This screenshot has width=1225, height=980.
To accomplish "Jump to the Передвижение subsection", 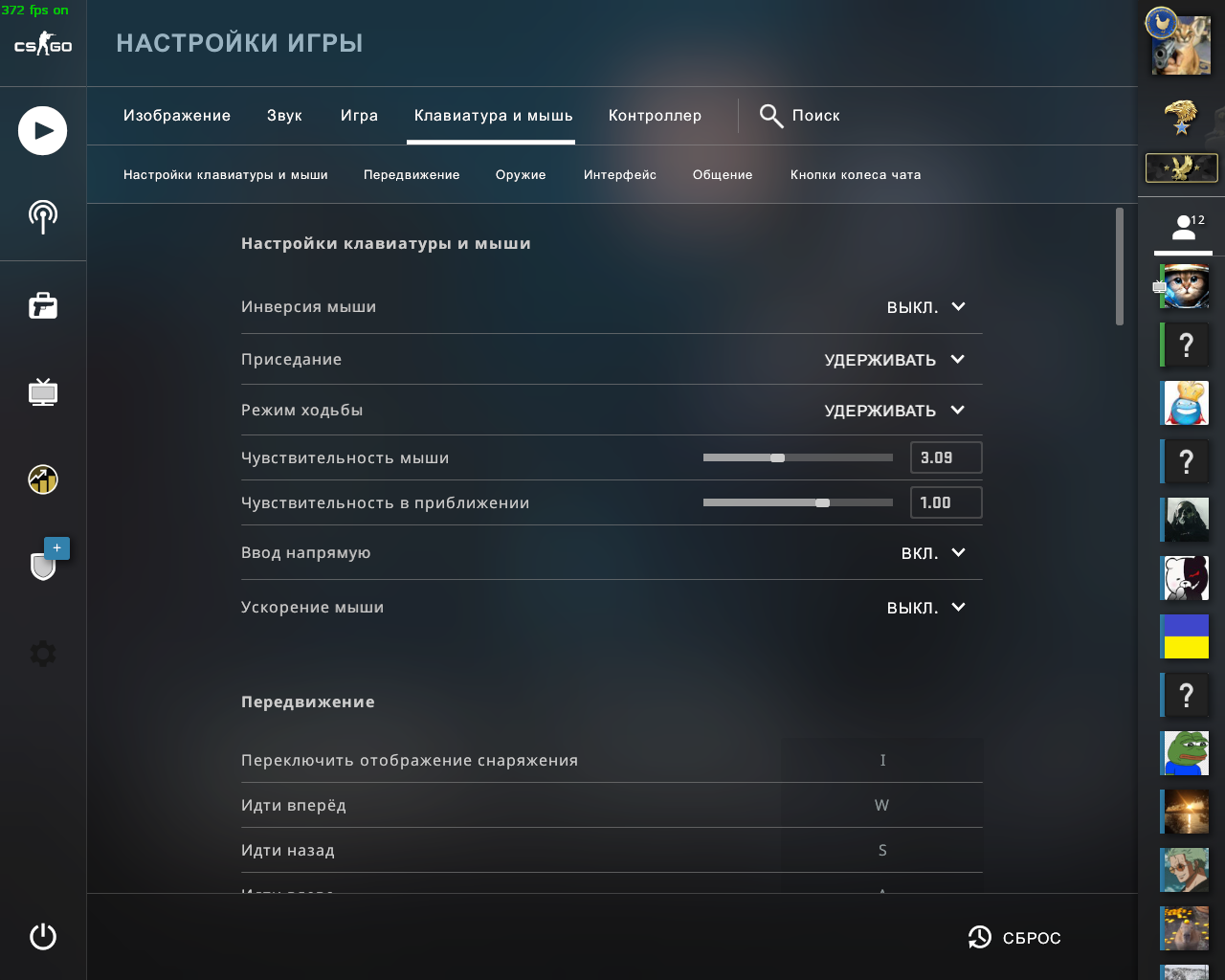I will click(x=412, y=175).
